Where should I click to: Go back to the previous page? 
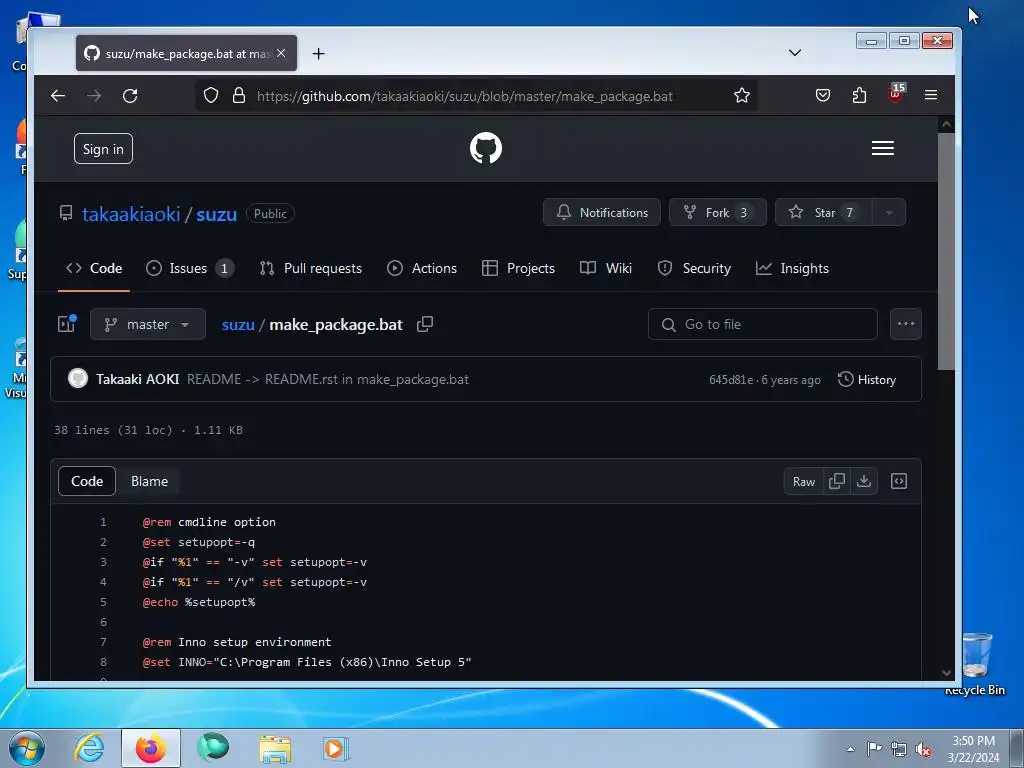(58, 96)
